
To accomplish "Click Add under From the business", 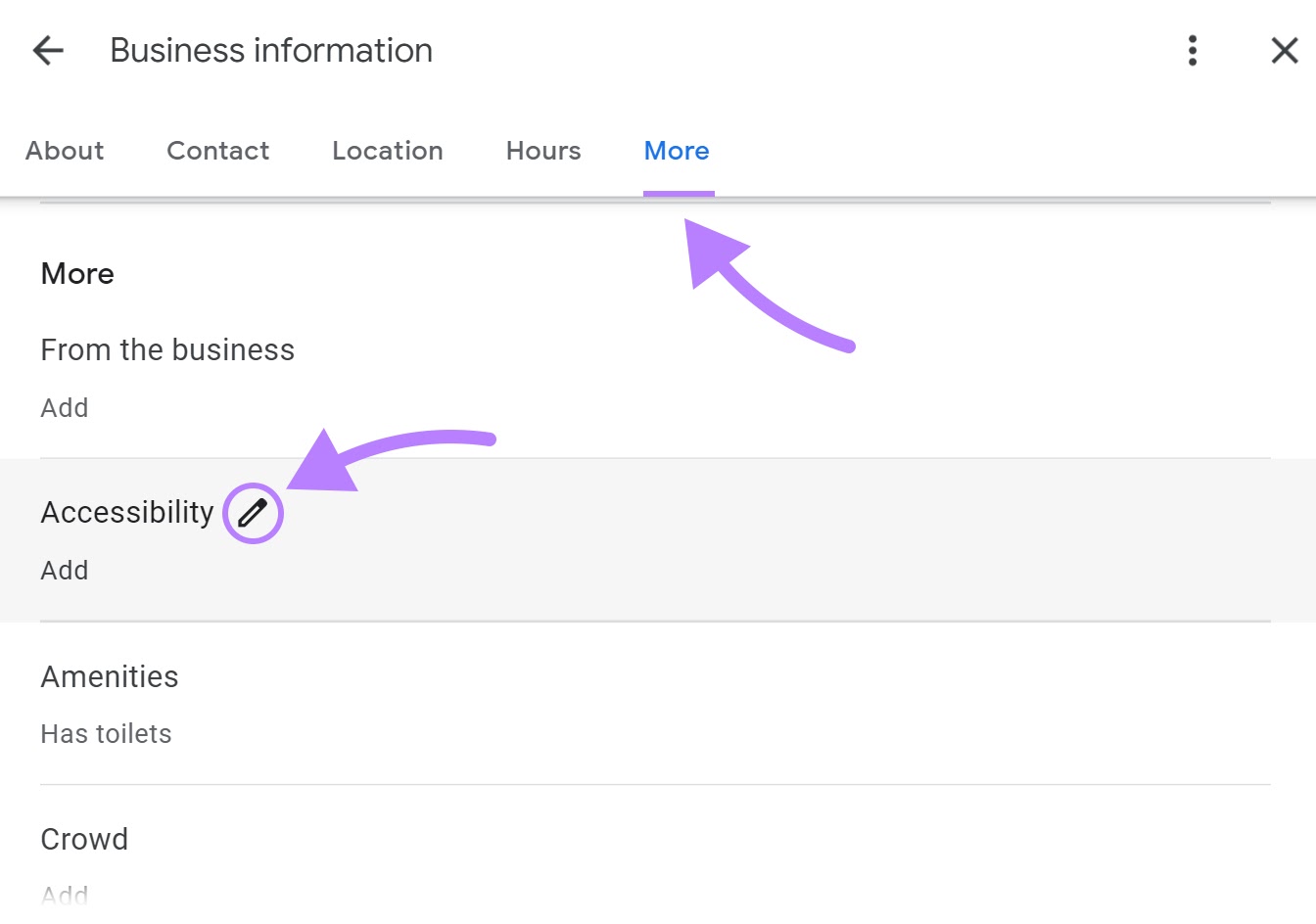I will click(x=65, y=407).
